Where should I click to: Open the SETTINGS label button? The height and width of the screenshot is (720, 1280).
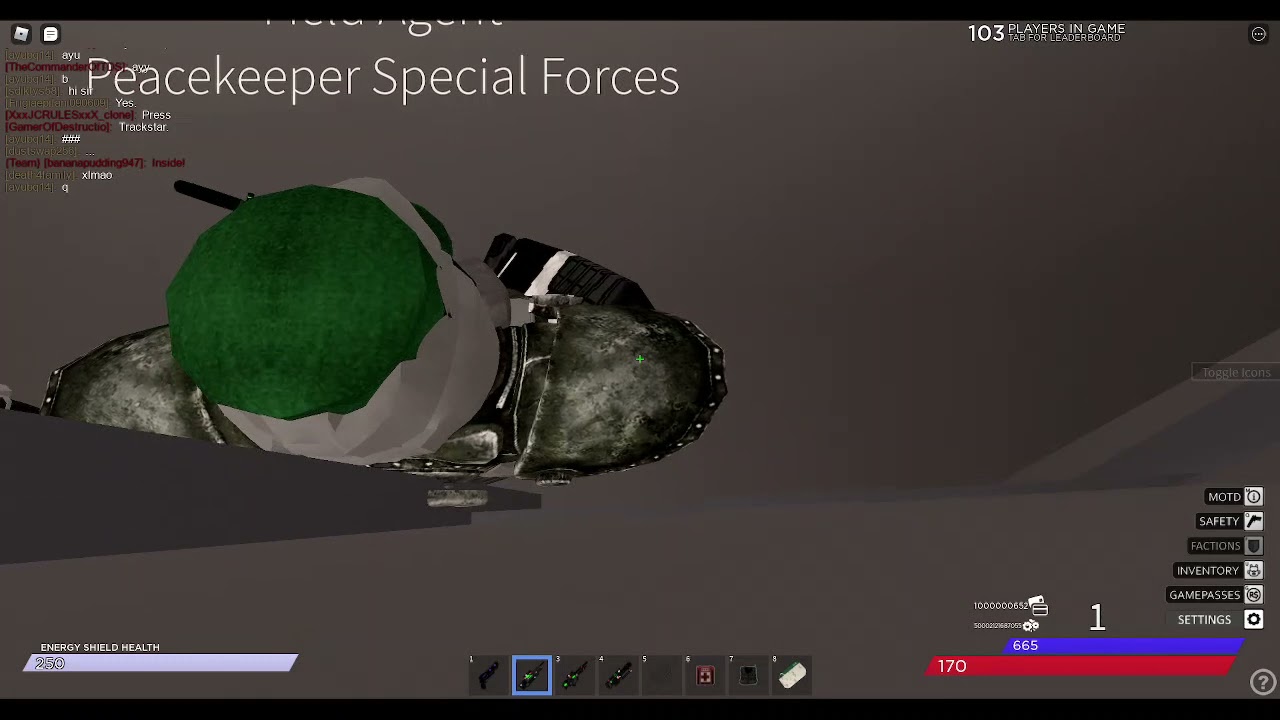tap(1204, 620)
